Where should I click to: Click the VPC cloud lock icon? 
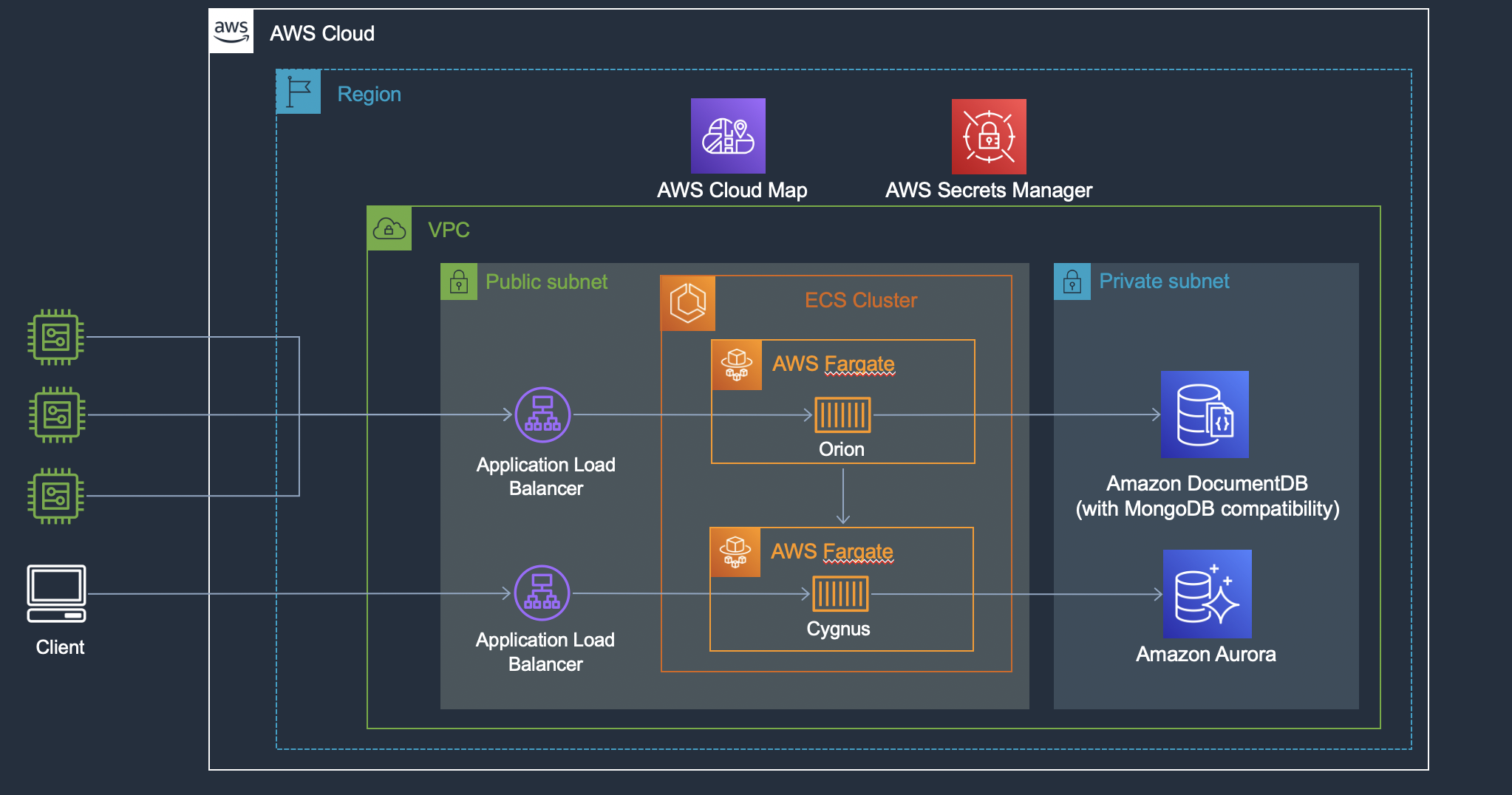tap(389, 228)
